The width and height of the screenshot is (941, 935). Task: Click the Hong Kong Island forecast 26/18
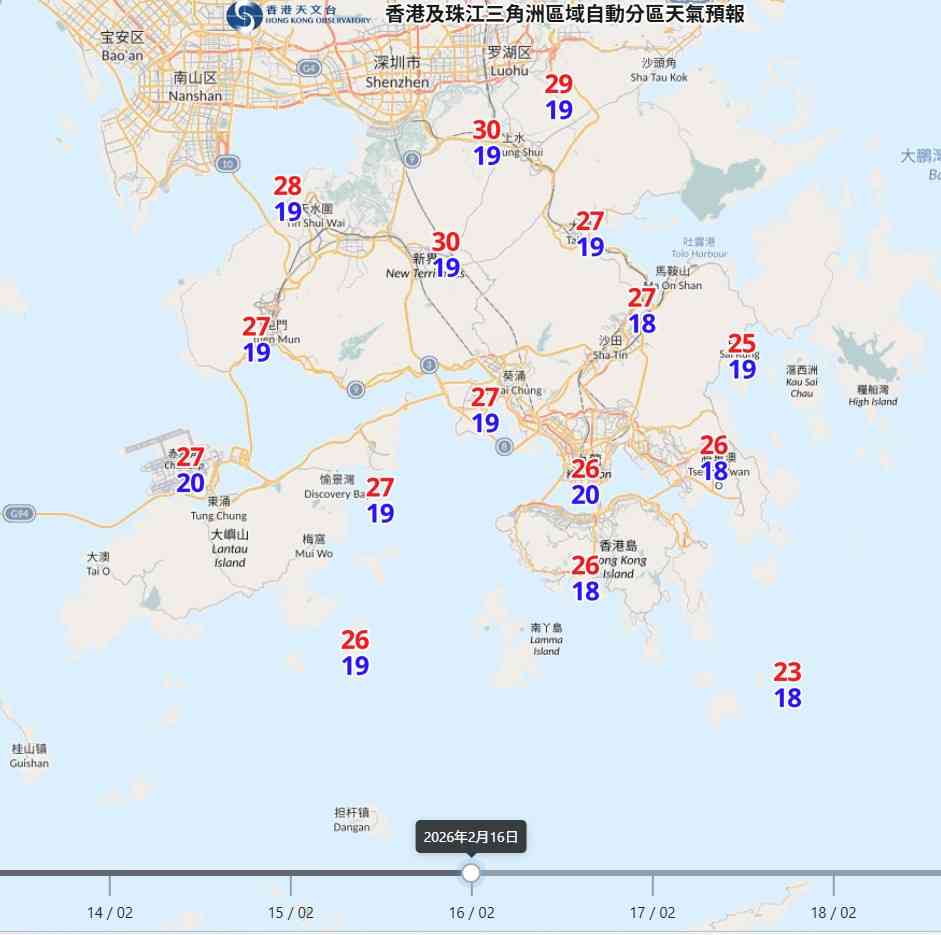585,577
